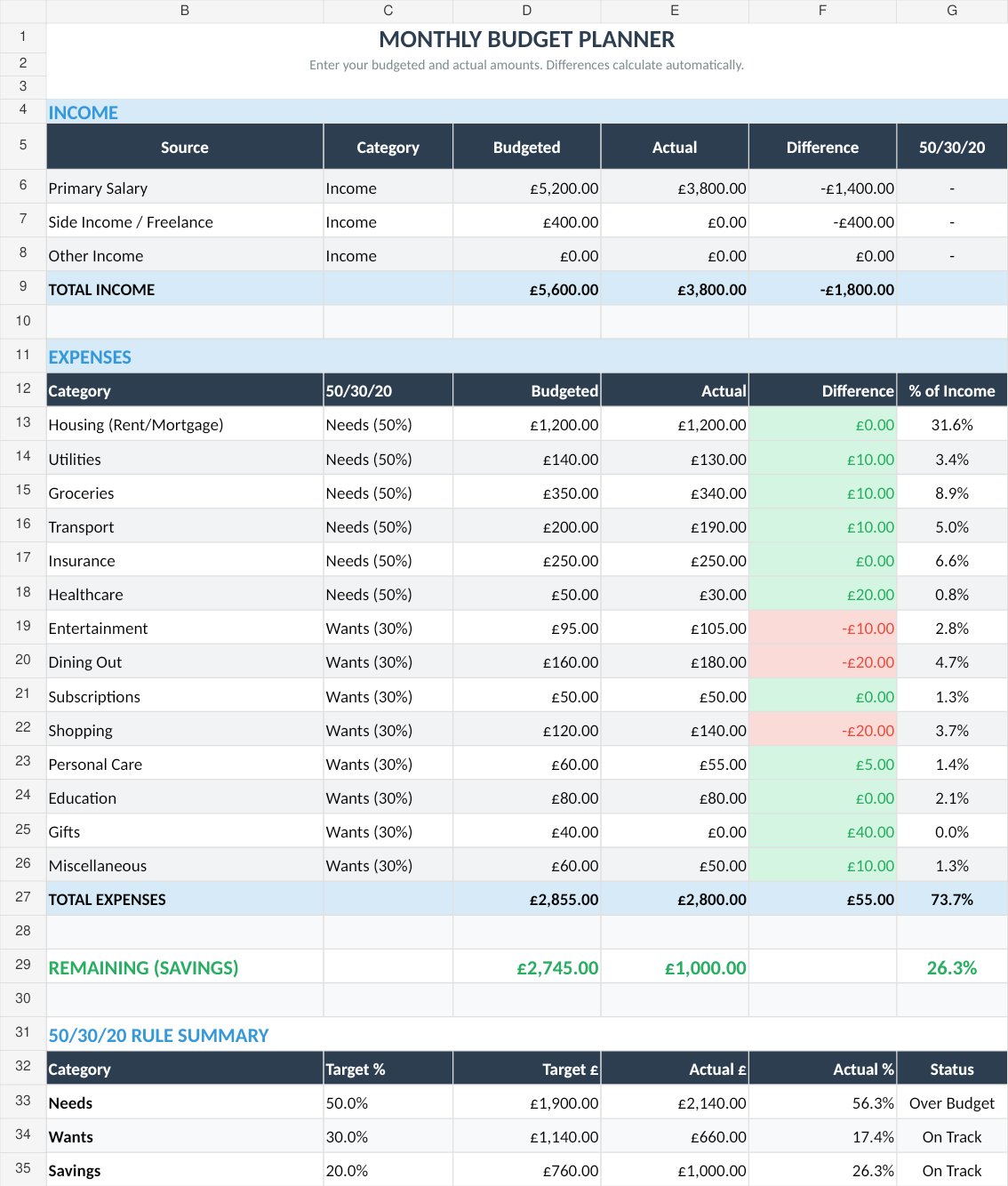Image resolution: width=1008 pixels, height=1186 pixels.
Task: Select column B header
Action: coord(184,11)
